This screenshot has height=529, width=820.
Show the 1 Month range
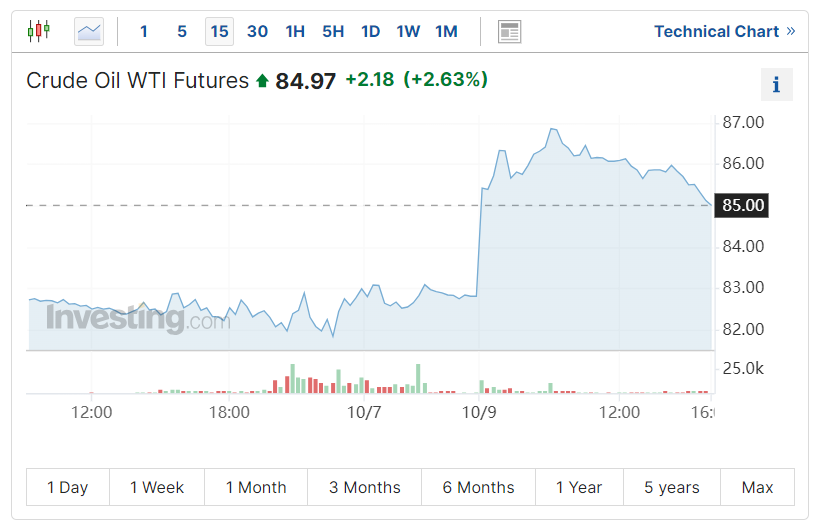point(256,487)
